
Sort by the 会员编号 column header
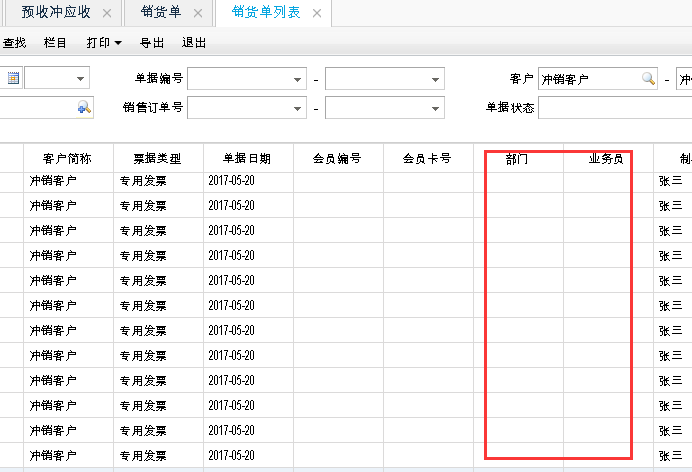[x=338, y=158]
